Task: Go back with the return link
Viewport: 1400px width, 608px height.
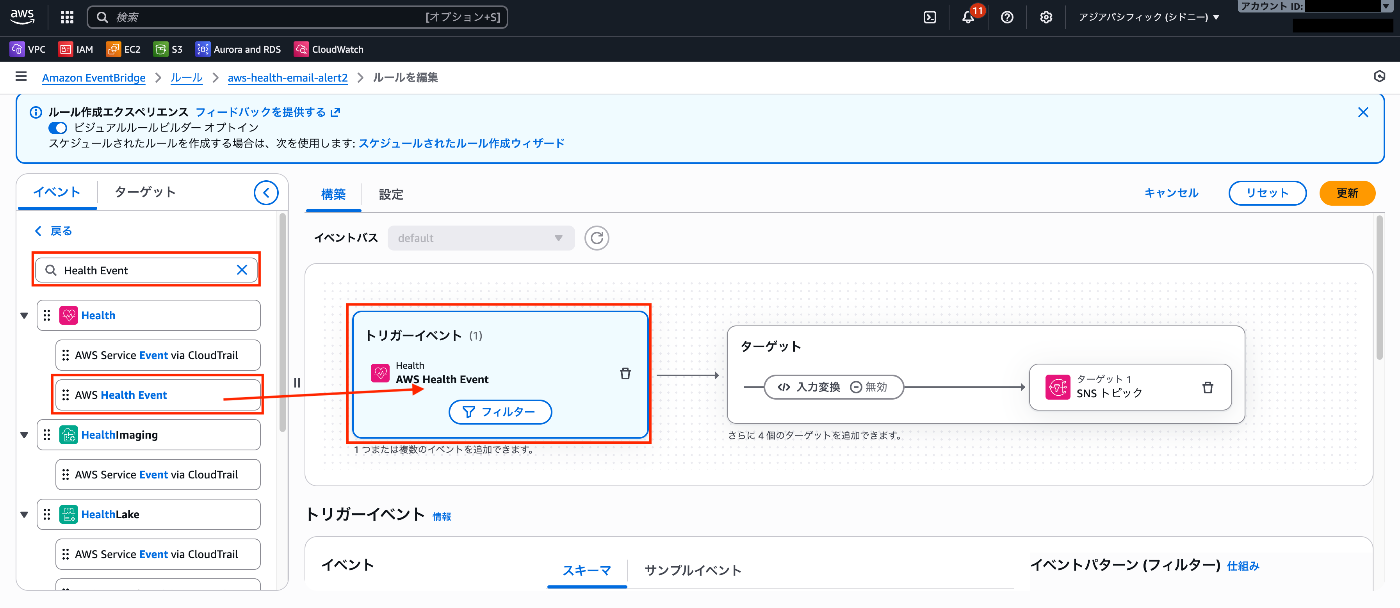Action: 54,231
